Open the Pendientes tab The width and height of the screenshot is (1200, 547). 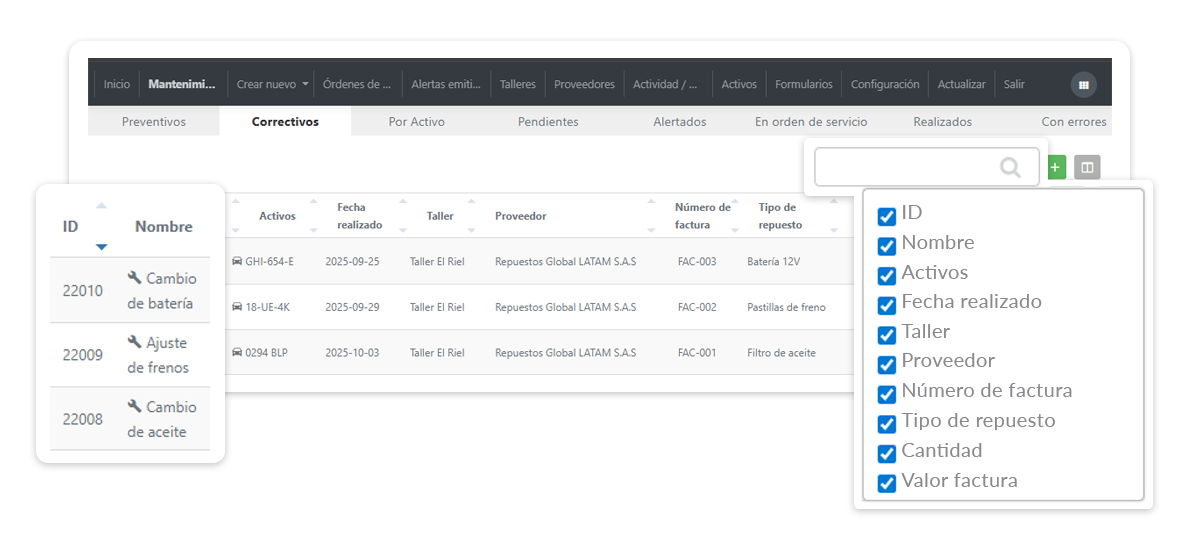[x=548, y=122]
